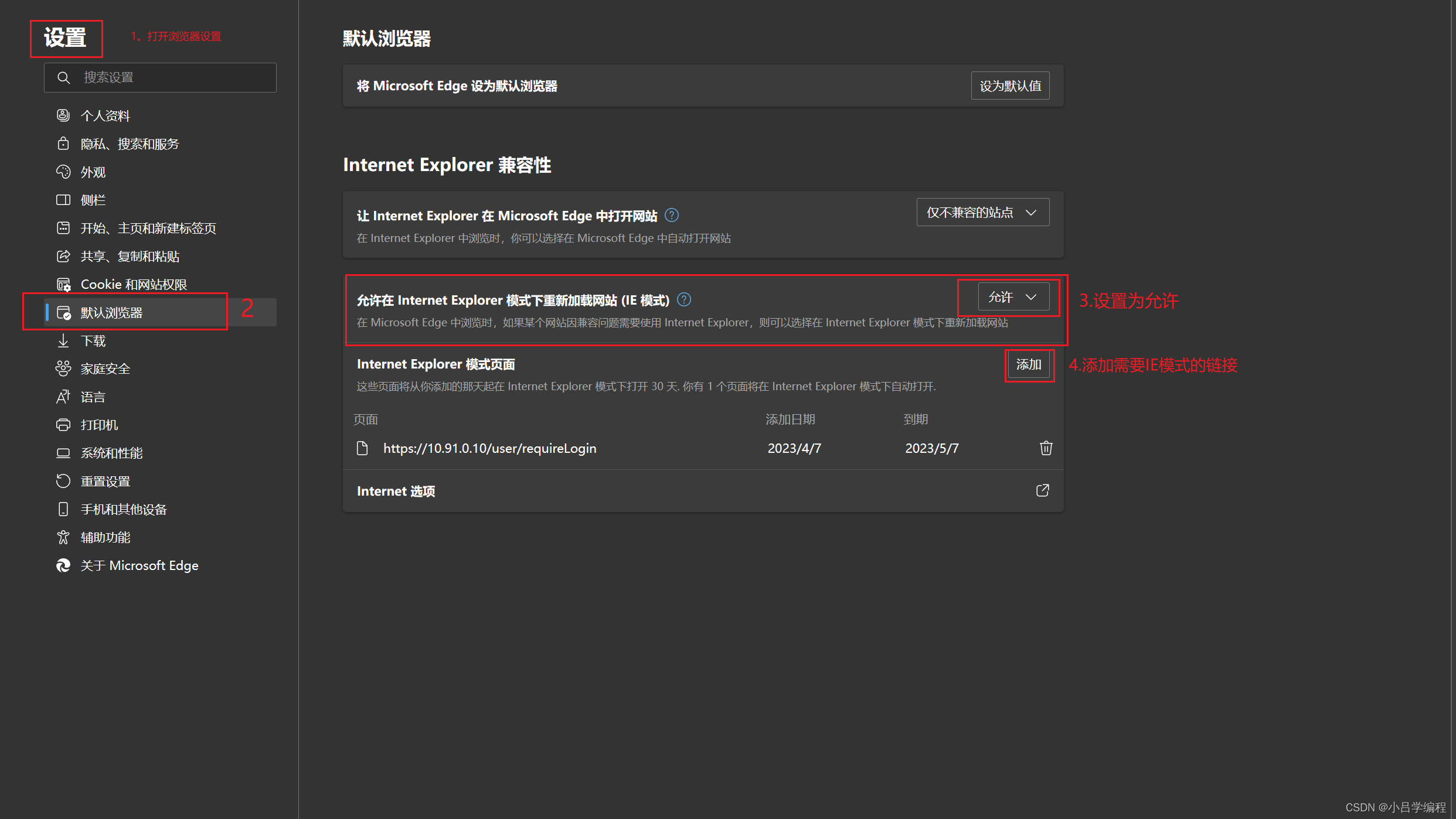The width and height of the screenshot is (1456, 819).
Task: Click the 添加 button for IE mode pages
Action: pyautogui.click(x=1029, y=364)
